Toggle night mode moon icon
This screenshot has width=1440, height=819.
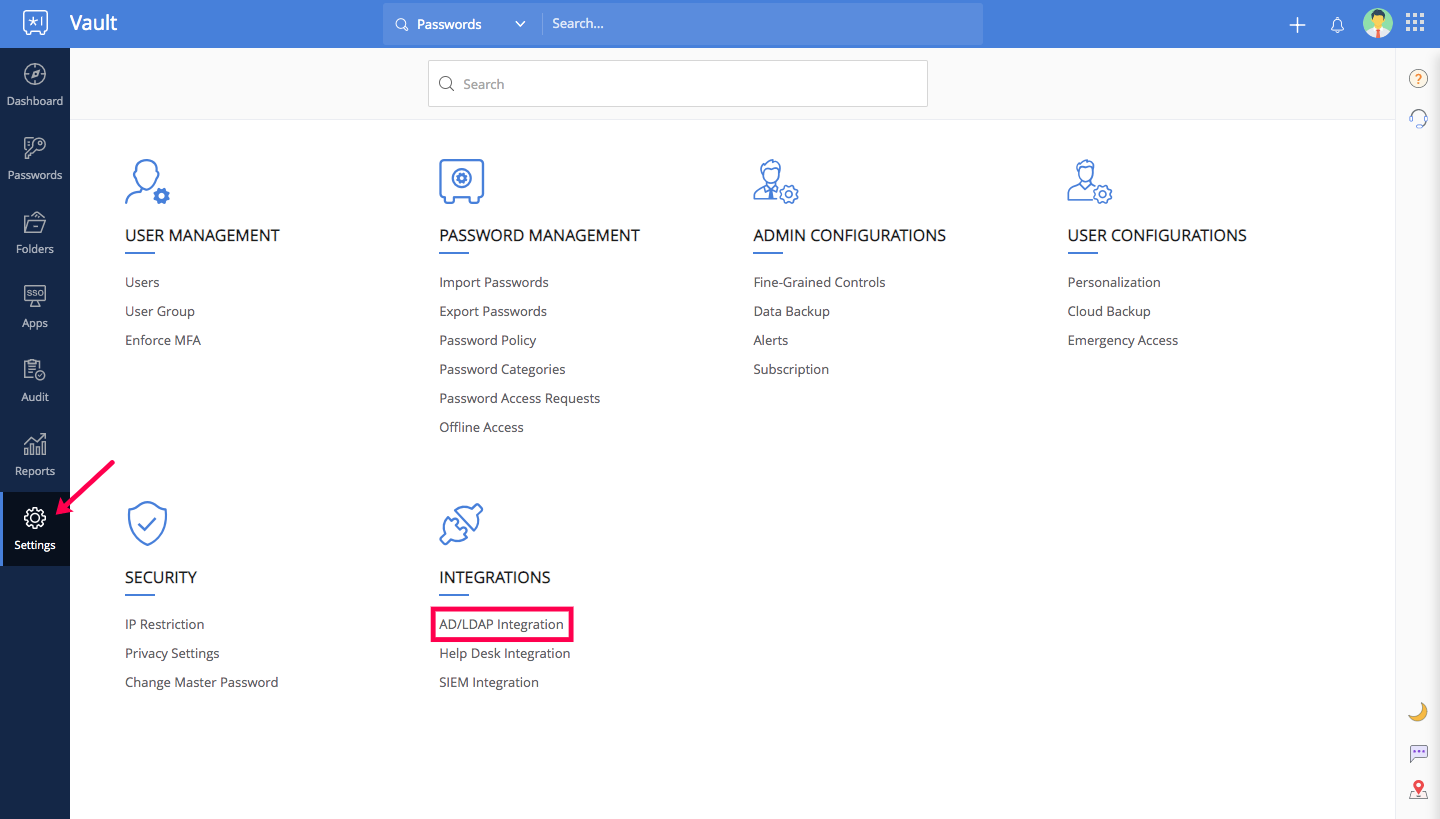click(x=1418, y=711)
